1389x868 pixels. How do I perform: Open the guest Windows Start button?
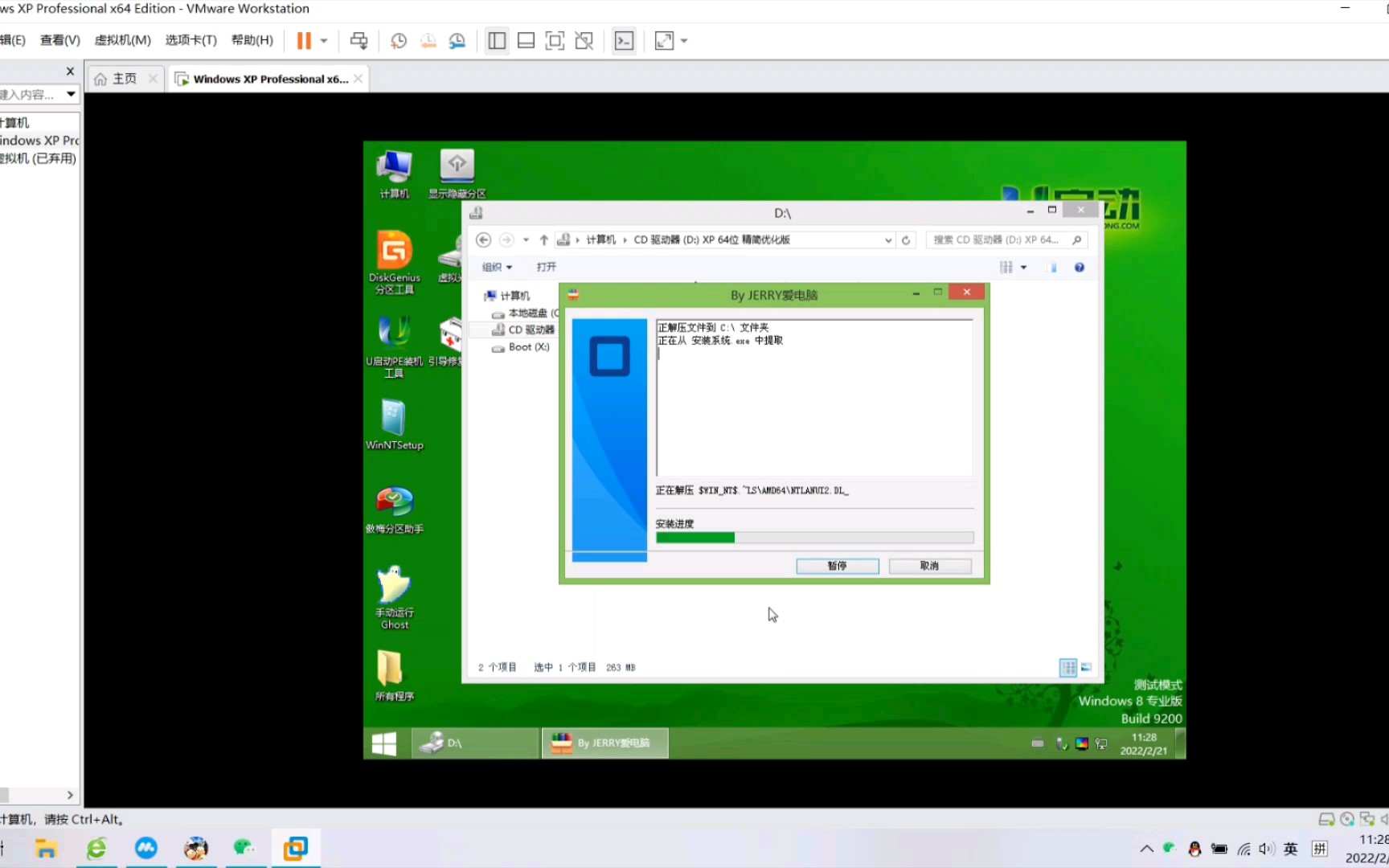tap(384, 743)
